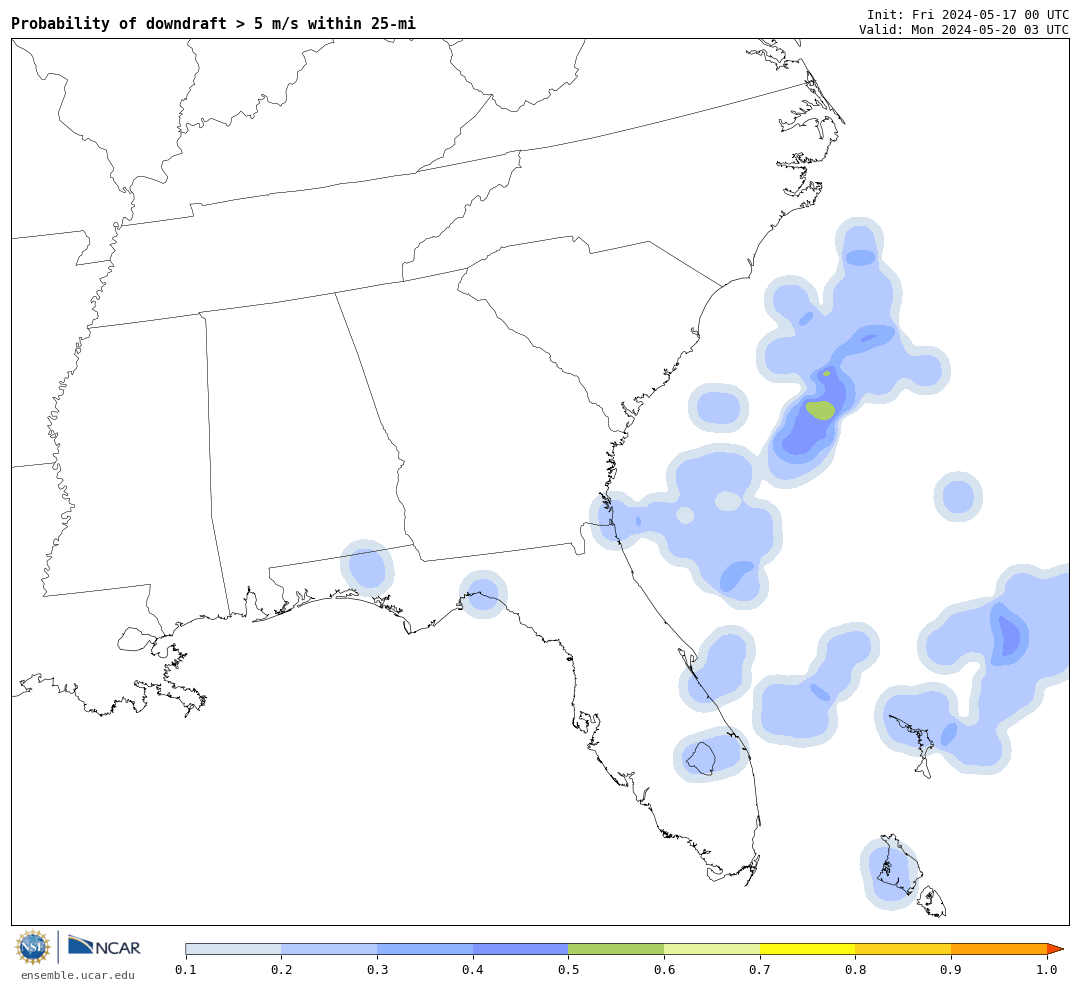
Task: Click the NSF logo icon
Action: click(32, 947)
